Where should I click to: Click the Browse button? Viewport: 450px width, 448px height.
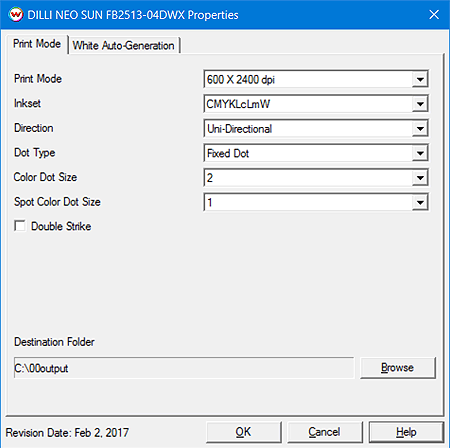tap(398, 368)
